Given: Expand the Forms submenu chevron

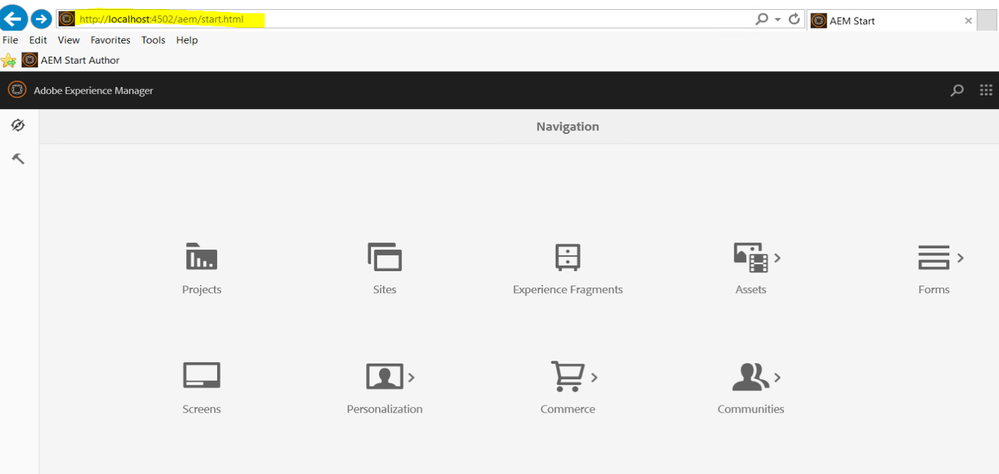Looking at the screenshot, I should [x=960, y=258].
